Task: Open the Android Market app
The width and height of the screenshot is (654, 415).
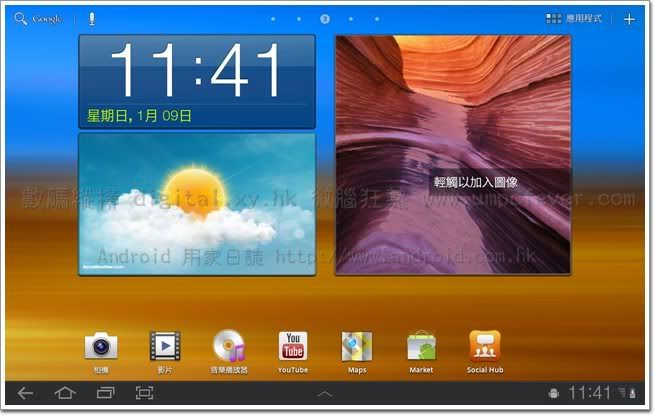Action: coord(421,347)
